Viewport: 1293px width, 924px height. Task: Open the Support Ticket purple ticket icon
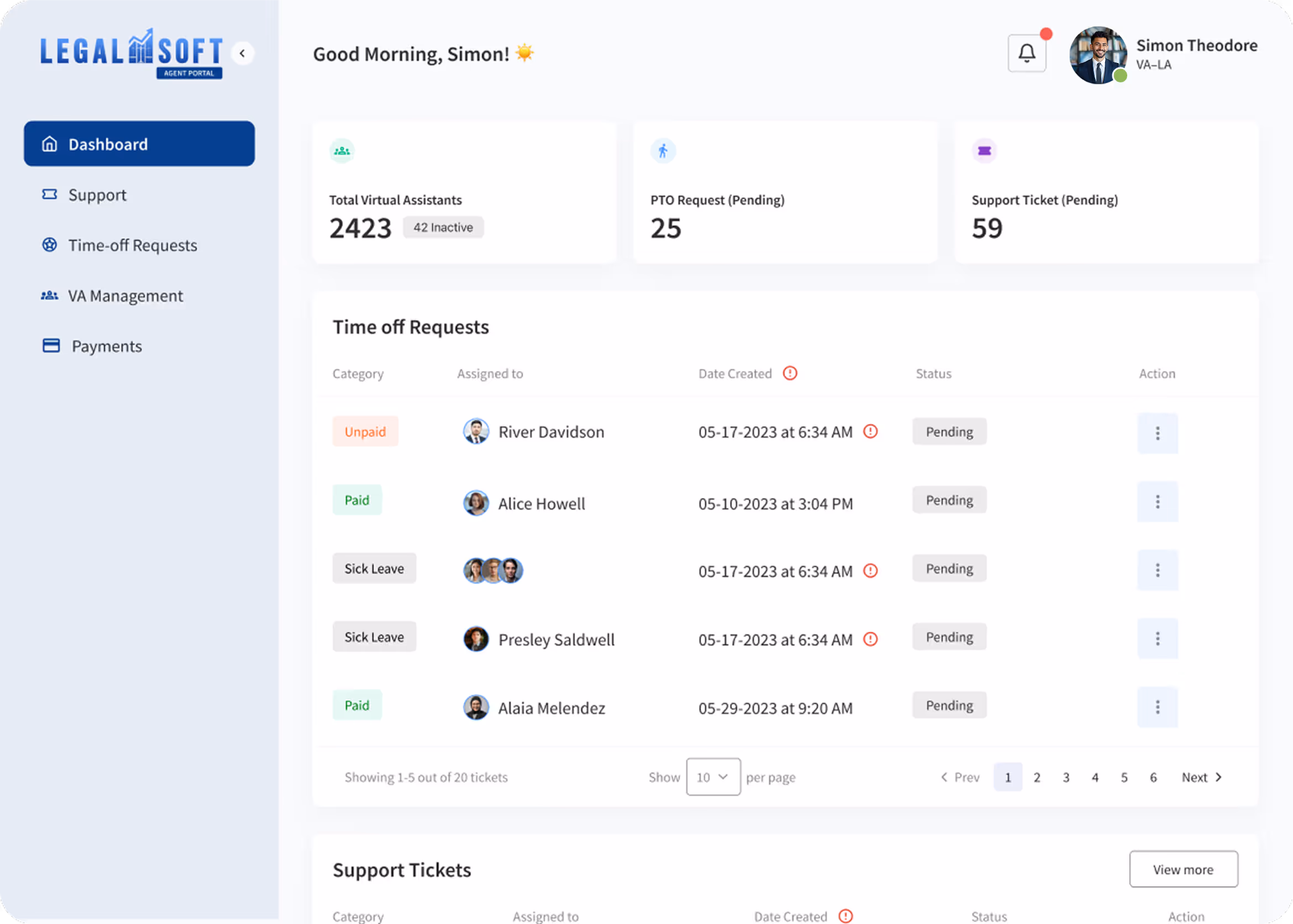tap(985, 150)
